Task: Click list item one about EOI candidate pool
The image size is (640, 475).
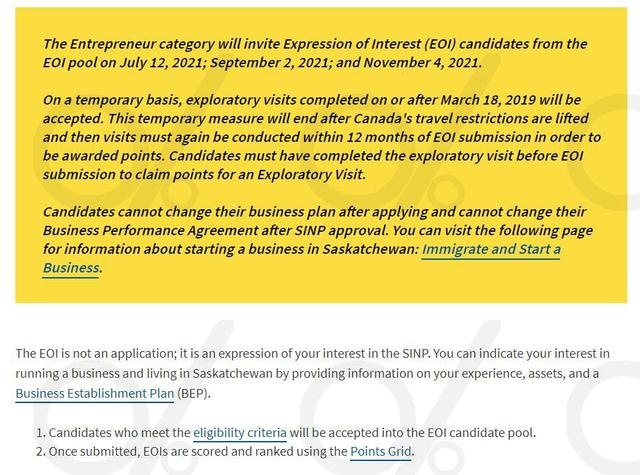Action: [x=286, y=433]
